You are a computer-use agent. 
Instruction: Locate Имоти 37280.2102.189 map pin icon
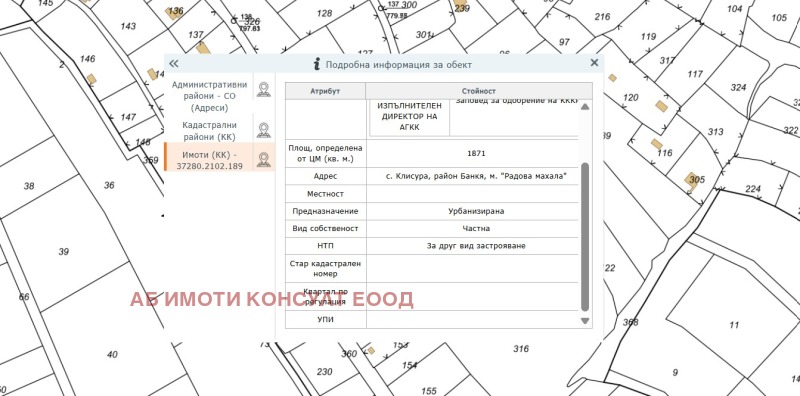coord(263,160)
